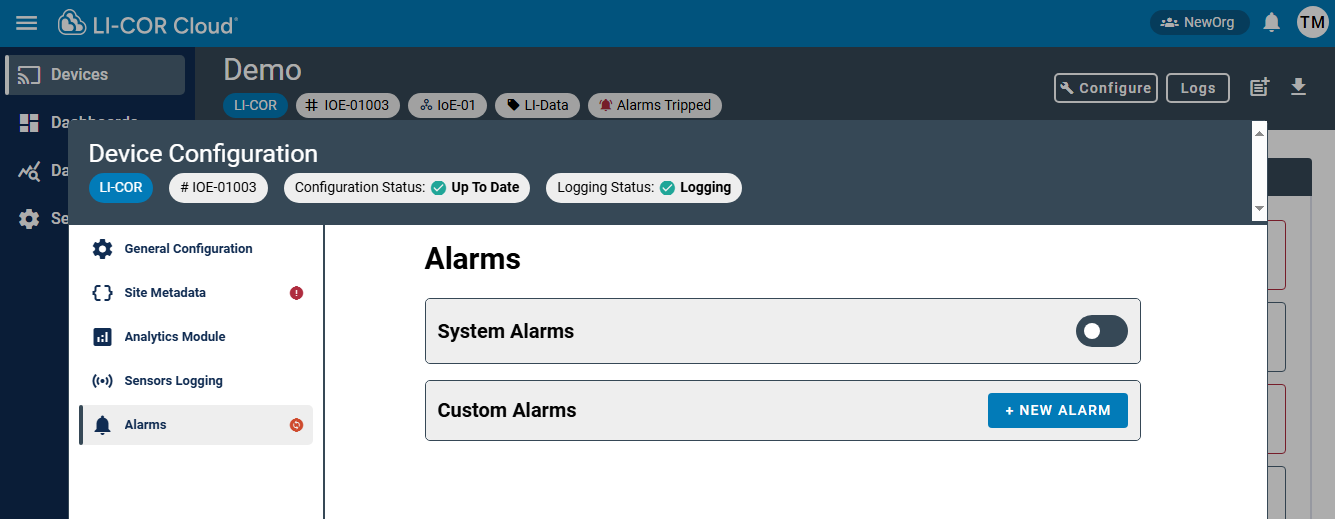Open the General Configuration section
The image size is (1335, 519).
pyautogui.click(x=196, y=249)
